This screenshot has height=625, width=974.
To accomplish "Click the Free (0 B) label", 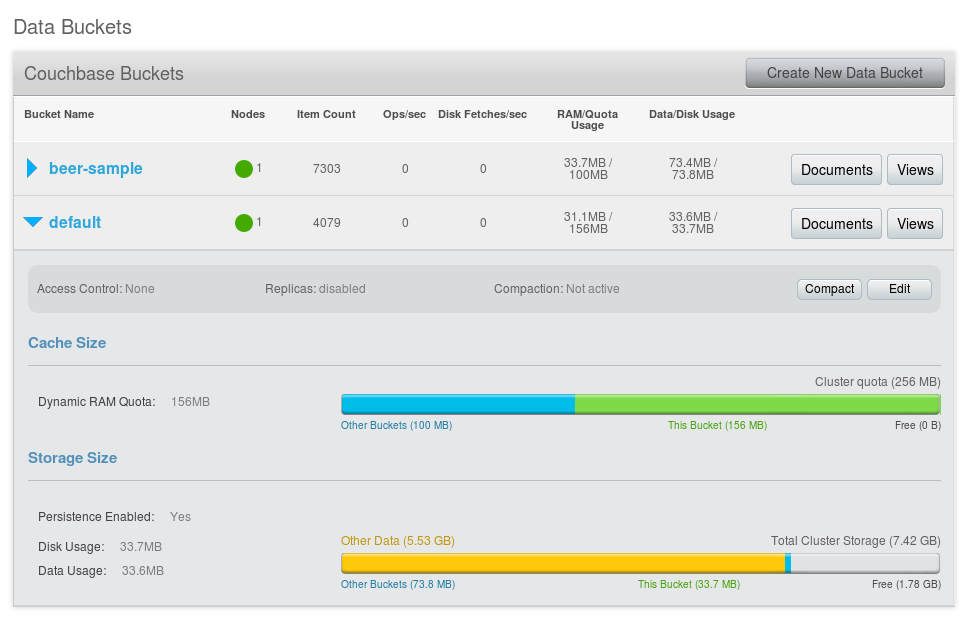I will 918,426.
